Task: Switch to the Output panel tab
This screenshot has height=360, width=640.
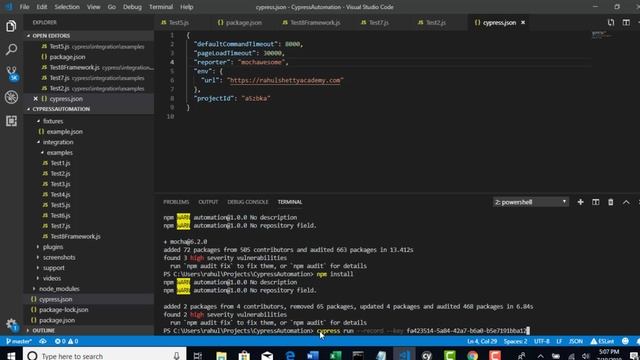Action: (208, 202)
